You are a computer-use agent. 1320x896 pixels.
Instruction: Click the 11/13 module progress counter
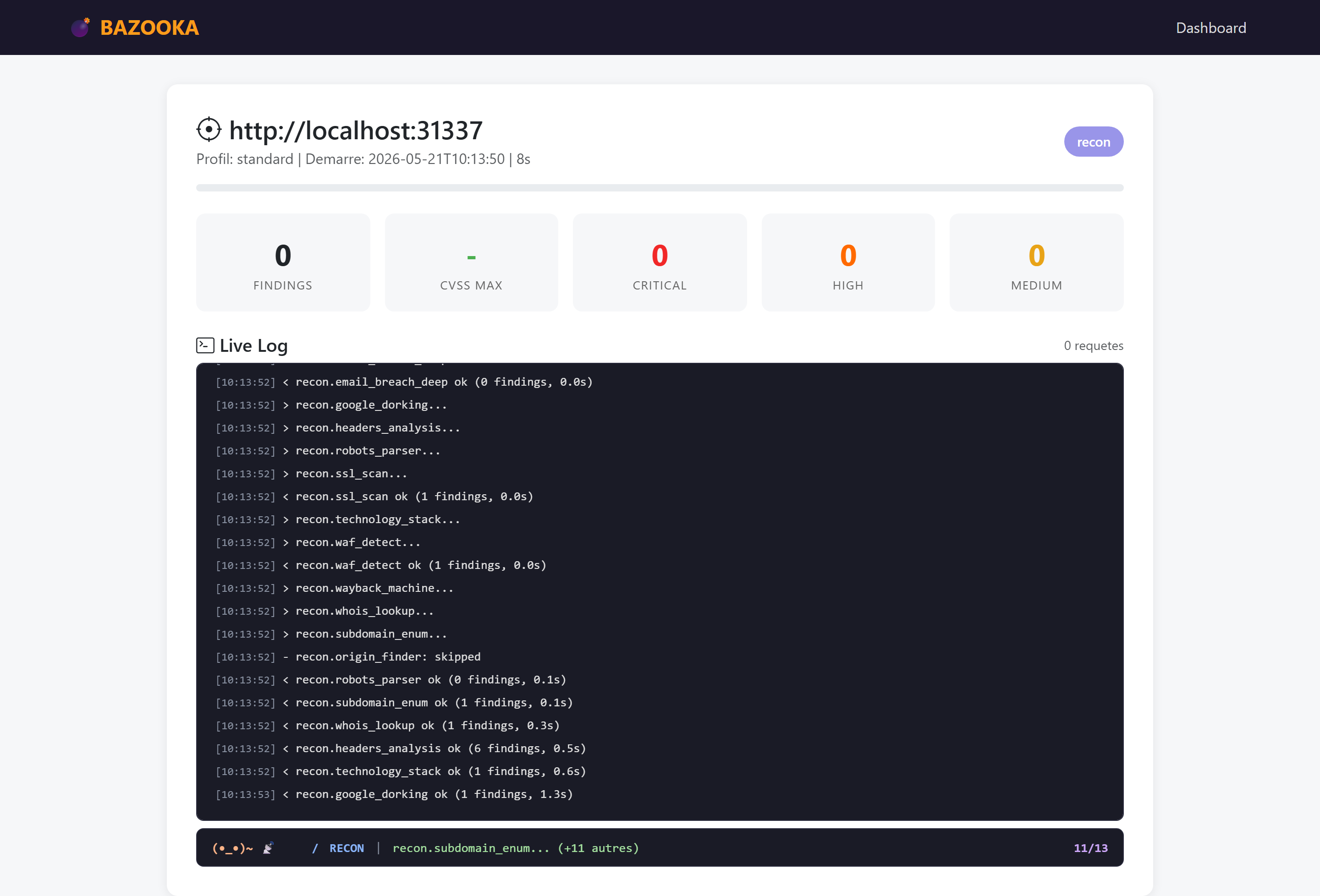coord(1090,848)
